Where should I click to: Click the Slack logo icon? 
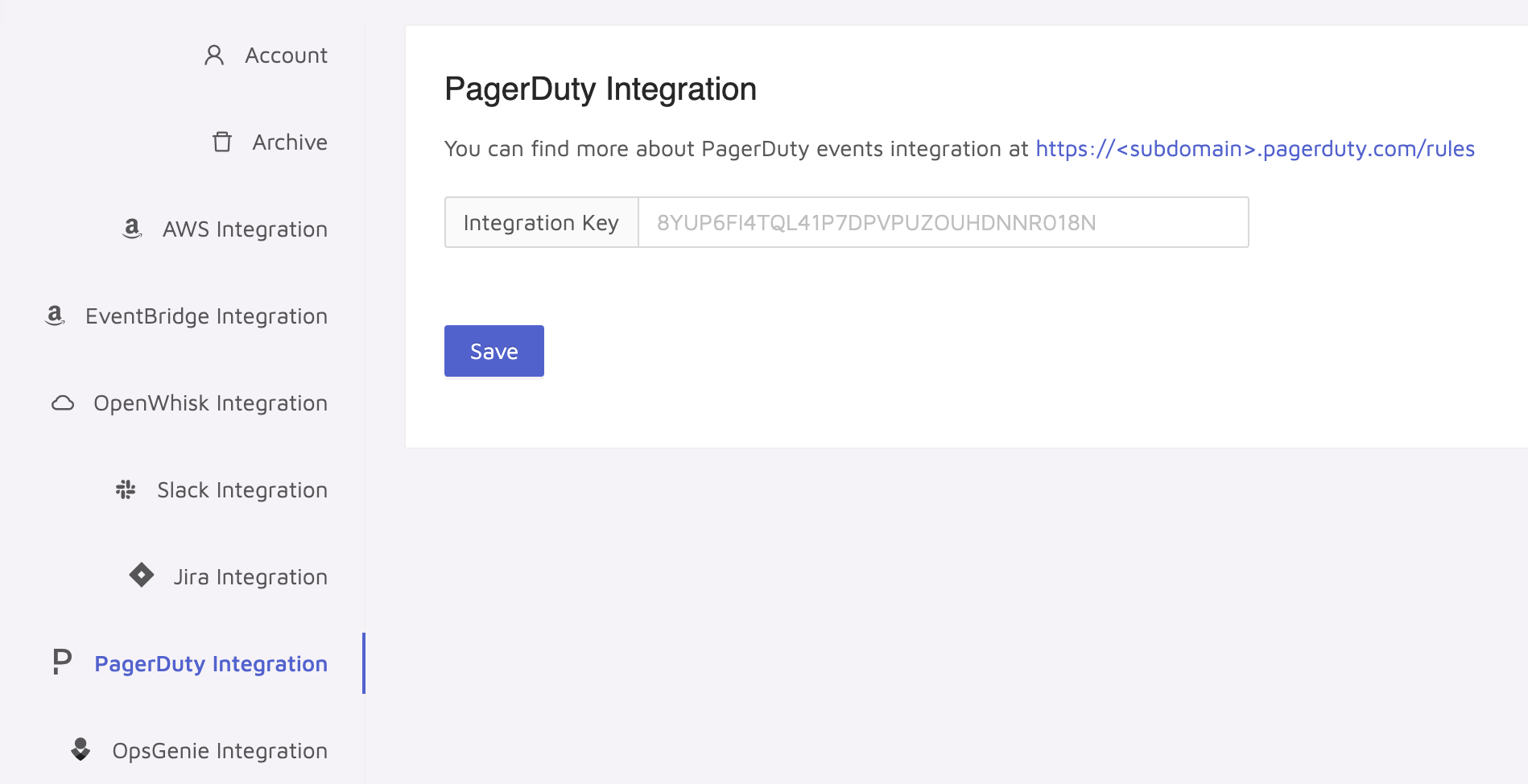(x=126, y=489)
